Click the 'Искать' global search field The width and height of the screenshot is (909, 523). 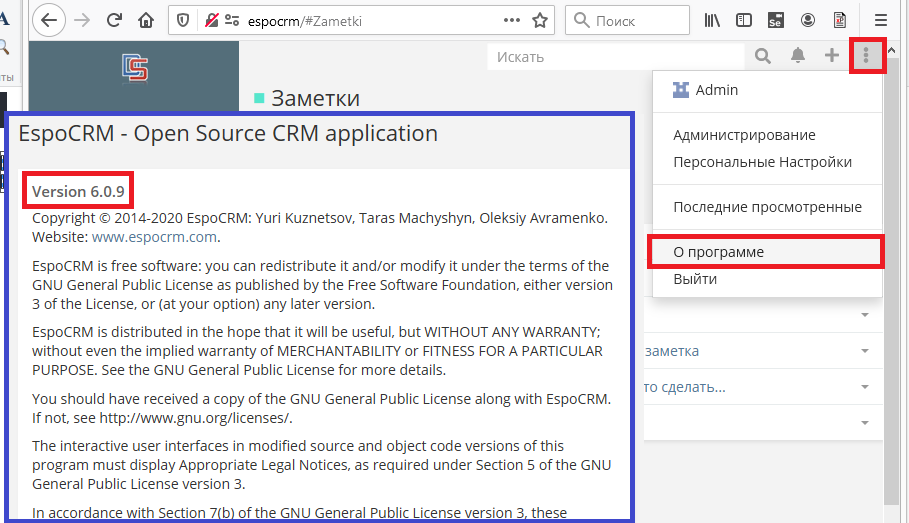pyautogui.click(x=615, y=57)
